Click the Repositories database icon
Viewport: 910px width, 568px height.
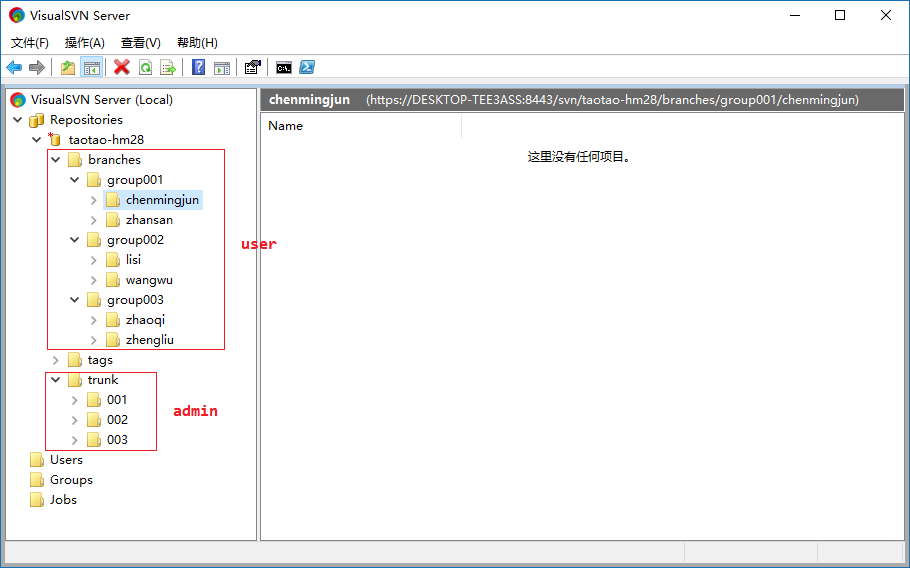(x=37, y=120)
